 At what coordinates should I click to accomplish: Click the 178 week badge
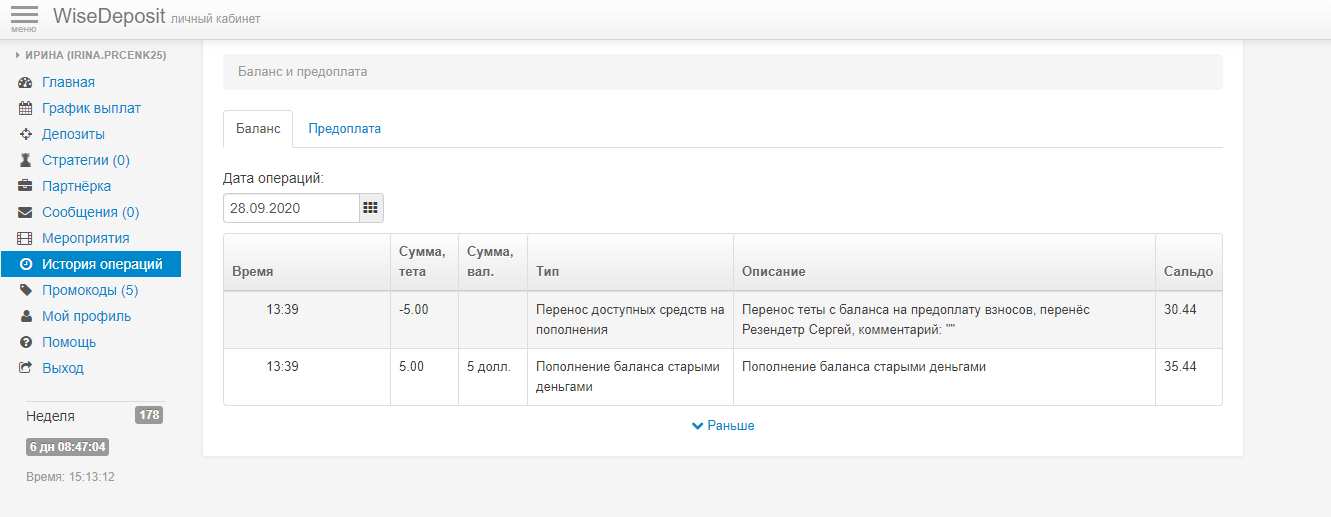pyautogui.click(x=149, y=415)
